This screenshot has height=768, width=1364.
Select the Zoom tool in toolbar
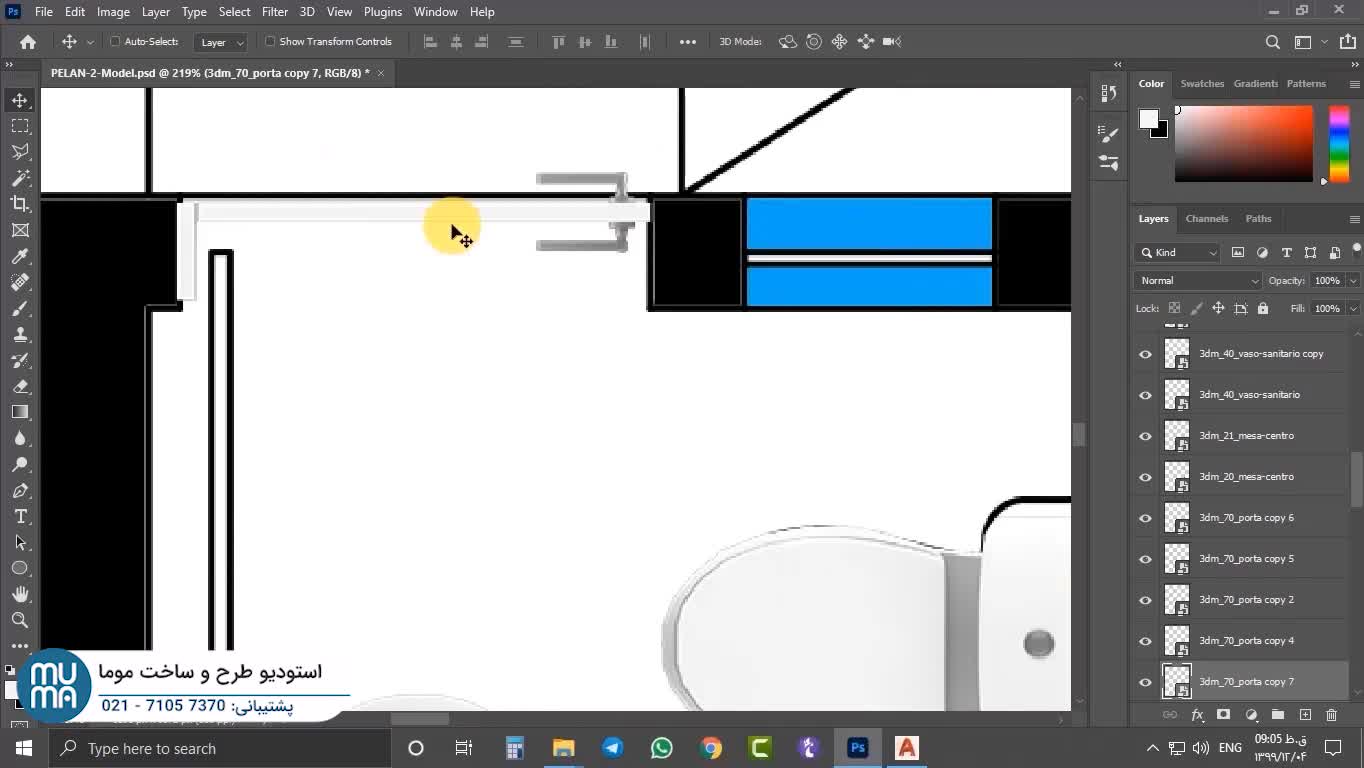(20, 620)
